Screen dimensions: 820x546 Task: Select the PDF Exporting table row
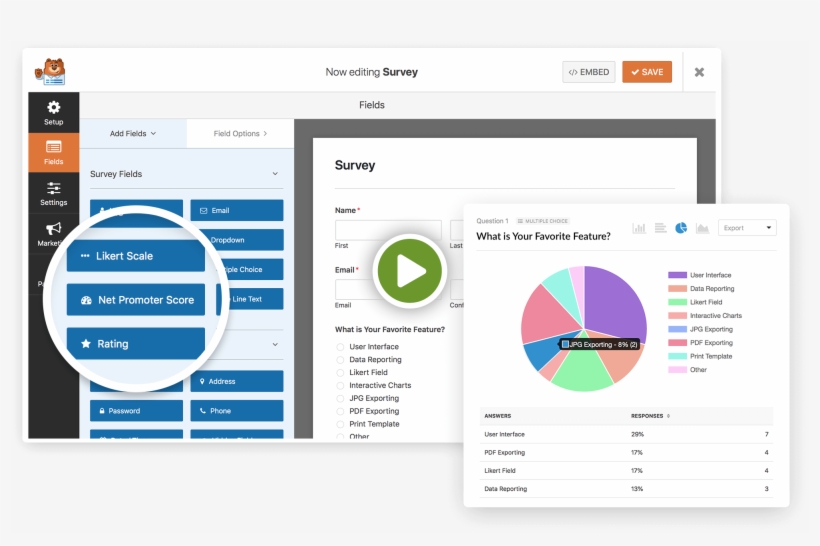pyautogui.click(x=626, y=452)
